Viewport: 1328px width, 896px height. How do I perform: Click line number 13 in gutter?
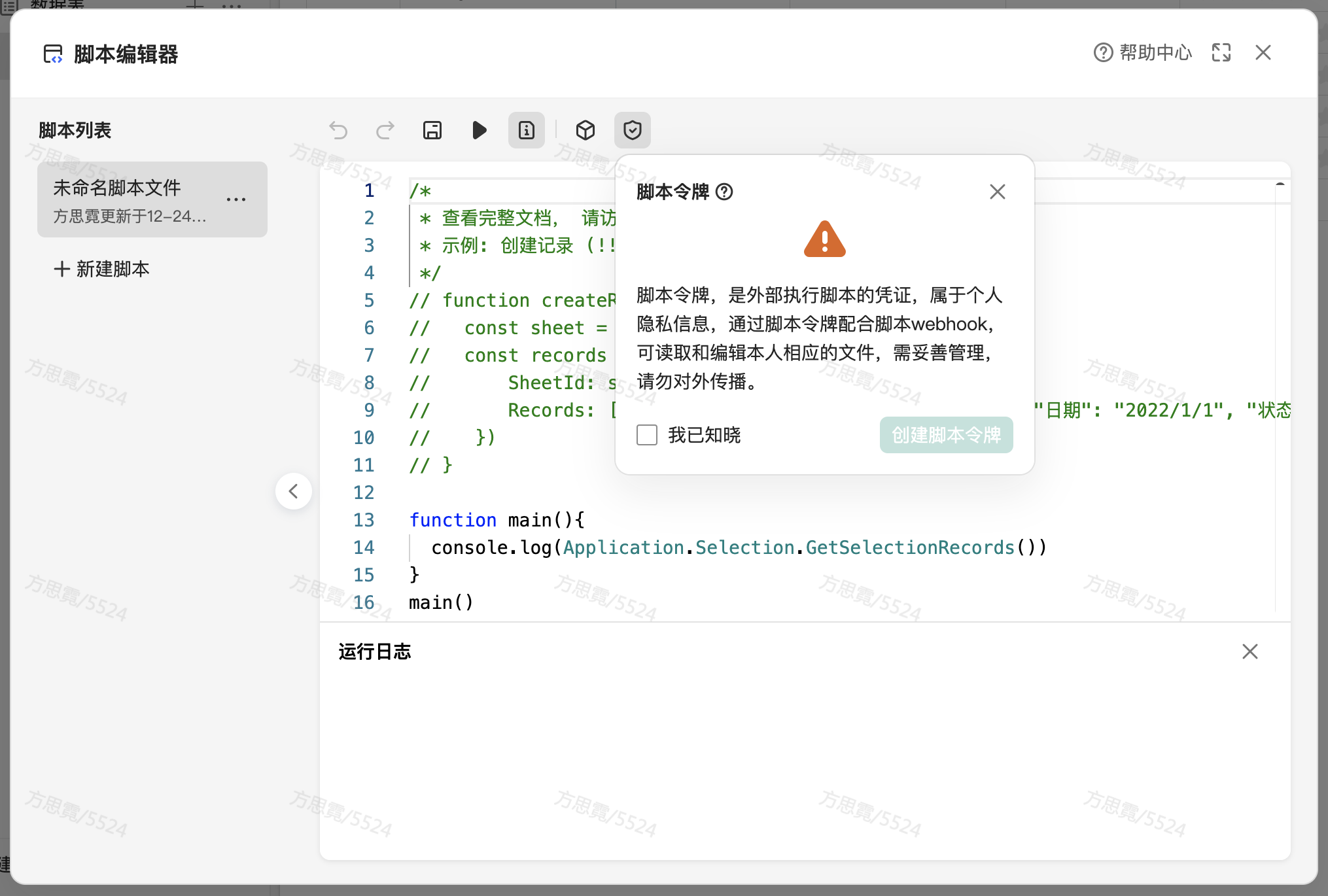coord(364,520)
